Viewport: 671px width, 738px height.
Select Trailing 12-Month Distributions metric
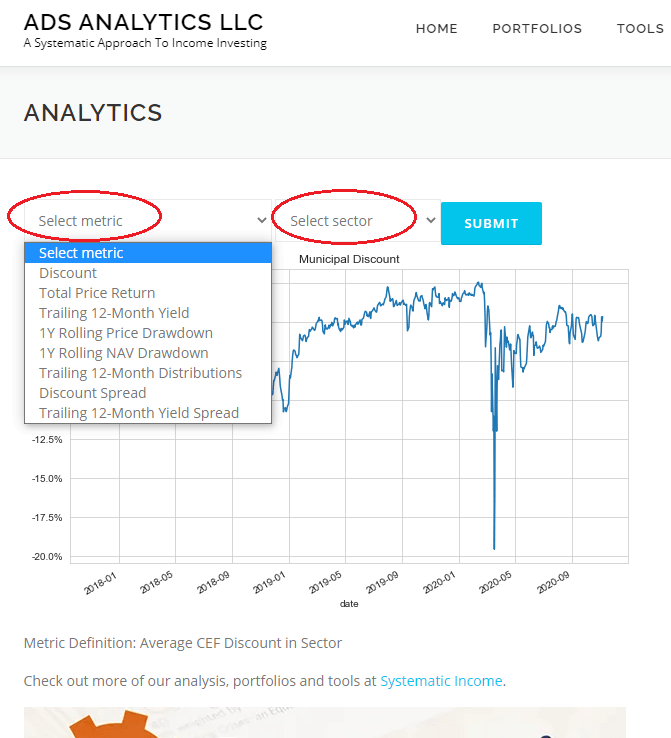click(x=140, y=373)
